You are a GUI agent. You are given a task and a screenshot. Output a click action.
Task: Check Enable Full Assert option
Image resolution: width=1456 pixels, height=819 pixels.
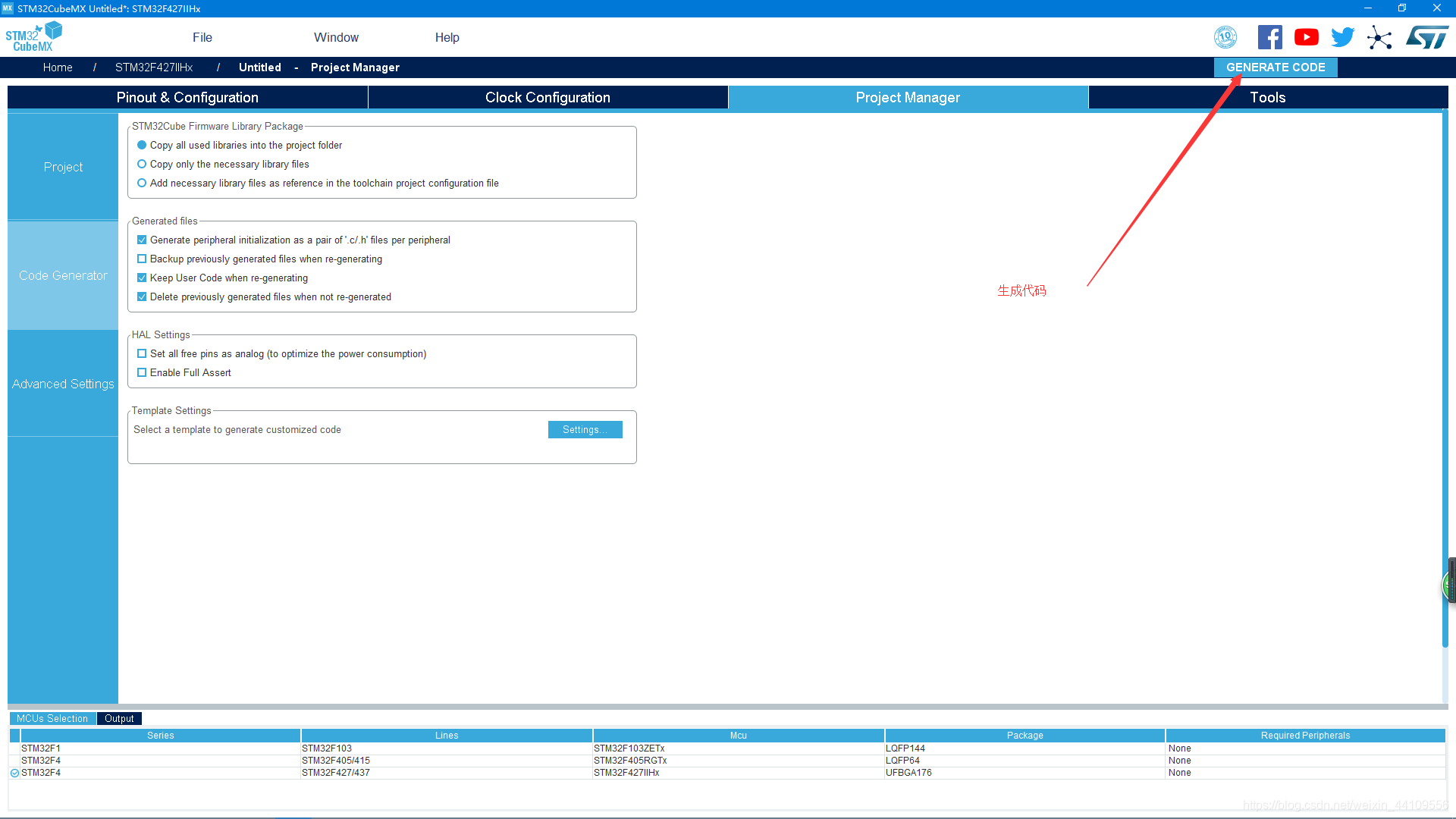click(x=142, y=373)
